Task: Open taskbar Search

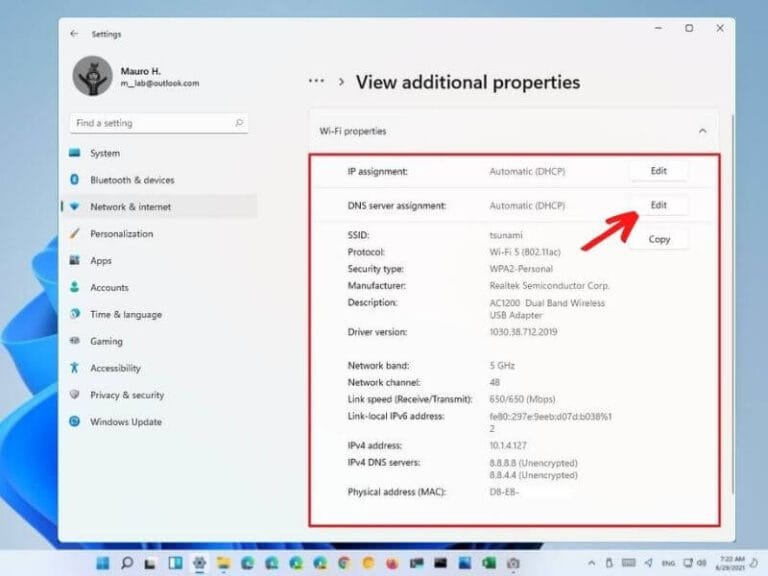Action: (x=127, y=563)
